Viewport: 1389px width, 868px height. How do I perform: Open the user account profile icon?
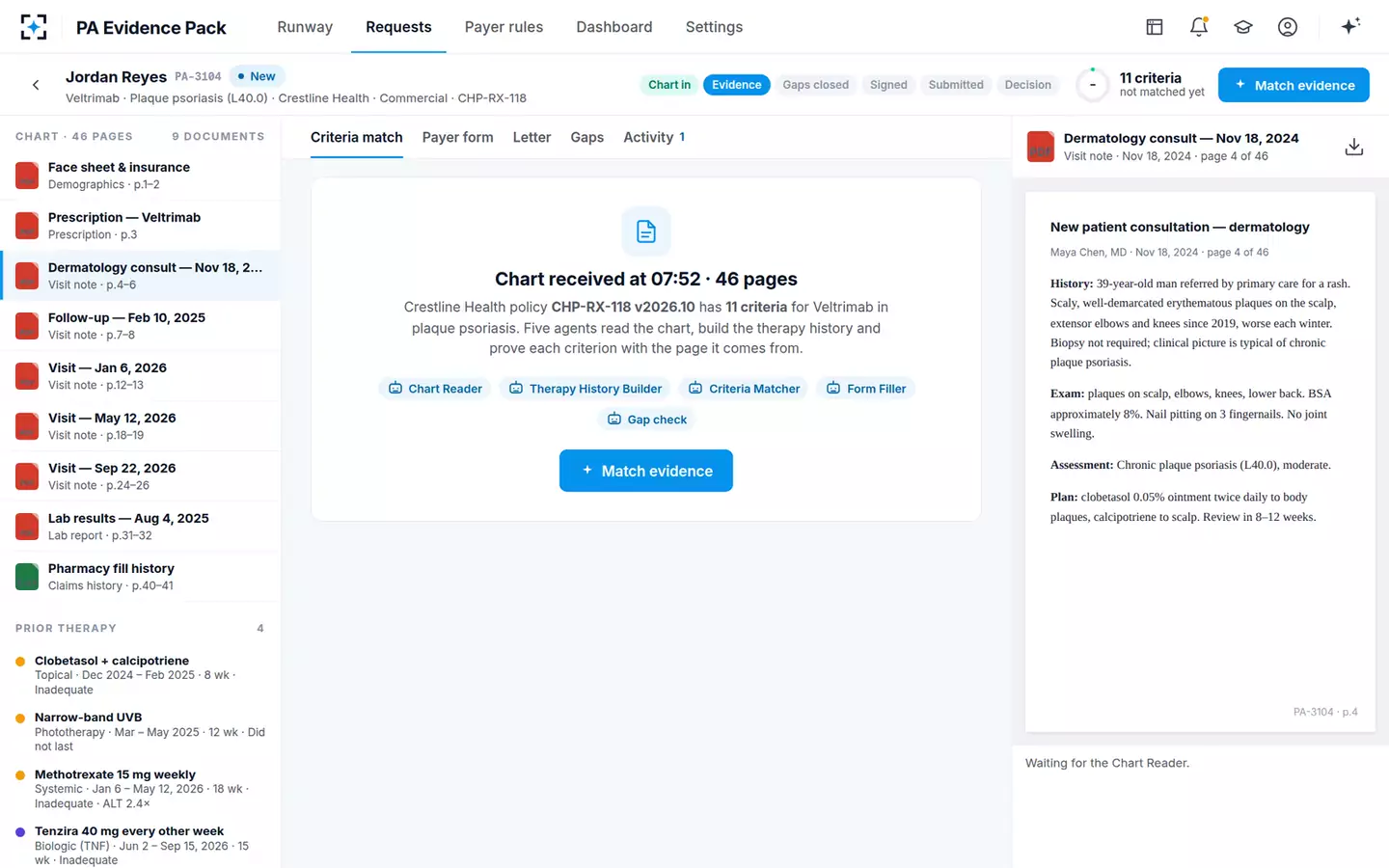tap(1288, 27)
